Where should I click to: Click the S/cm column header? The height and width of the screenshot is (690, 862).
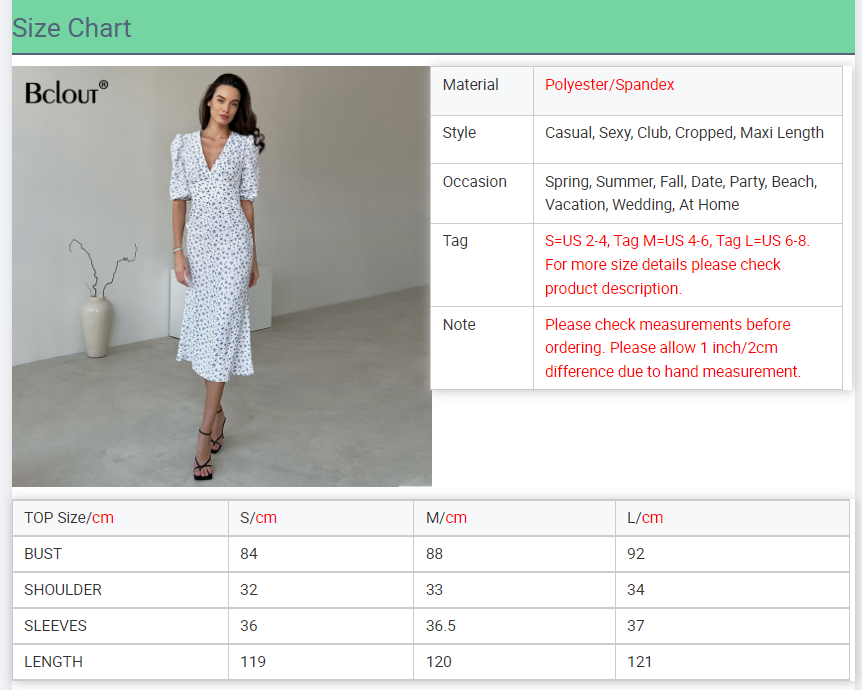tap(258, 518)
